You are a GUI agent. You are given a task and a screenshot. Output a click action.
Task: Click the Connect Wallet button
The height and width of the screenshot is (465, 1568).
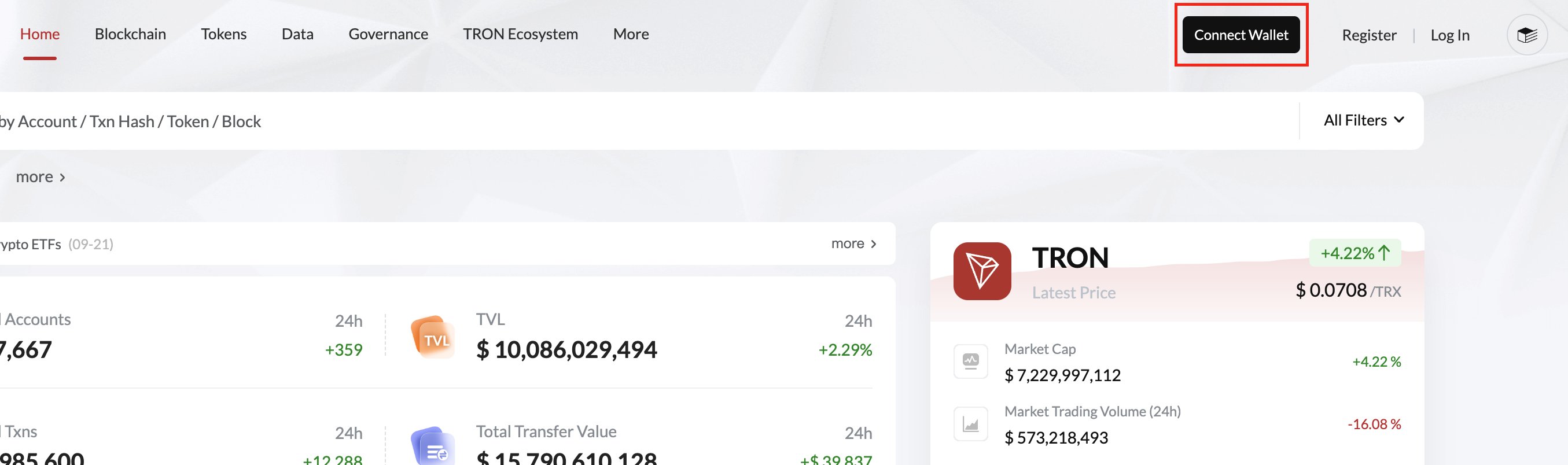click(x=1241, y=35)
